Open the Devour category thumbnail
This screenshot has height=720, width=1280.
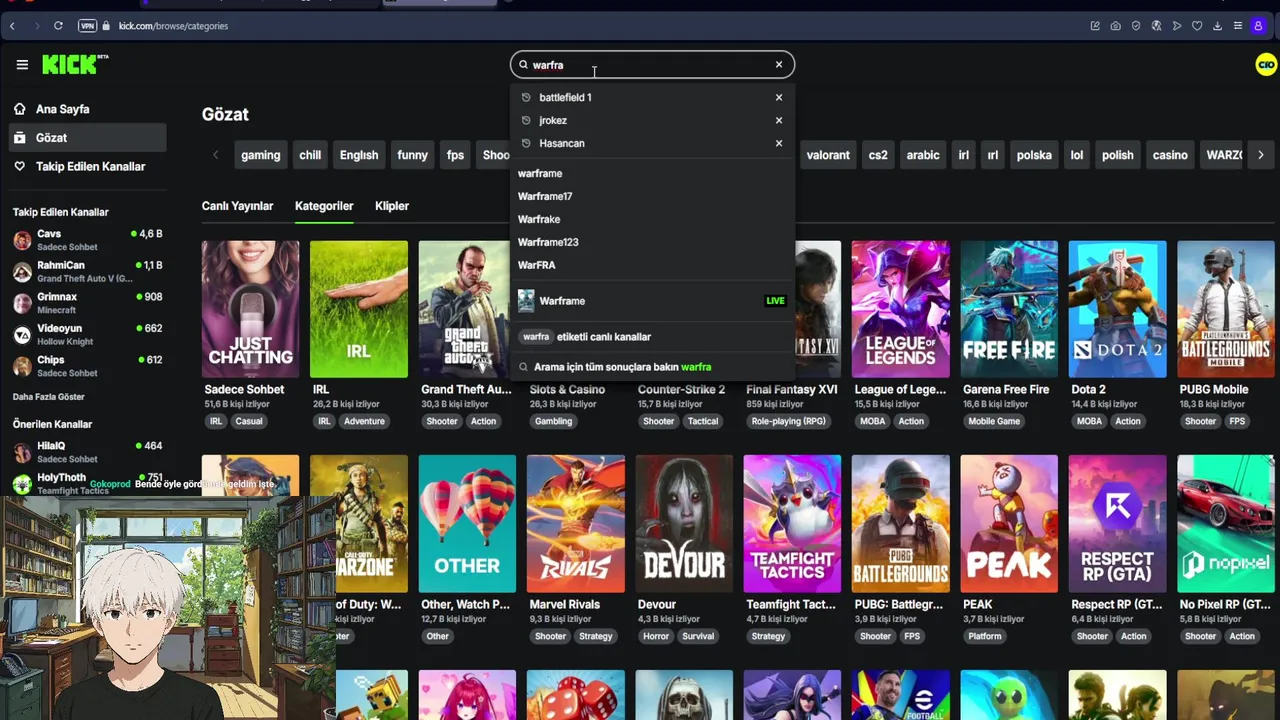tap(684, 524)
